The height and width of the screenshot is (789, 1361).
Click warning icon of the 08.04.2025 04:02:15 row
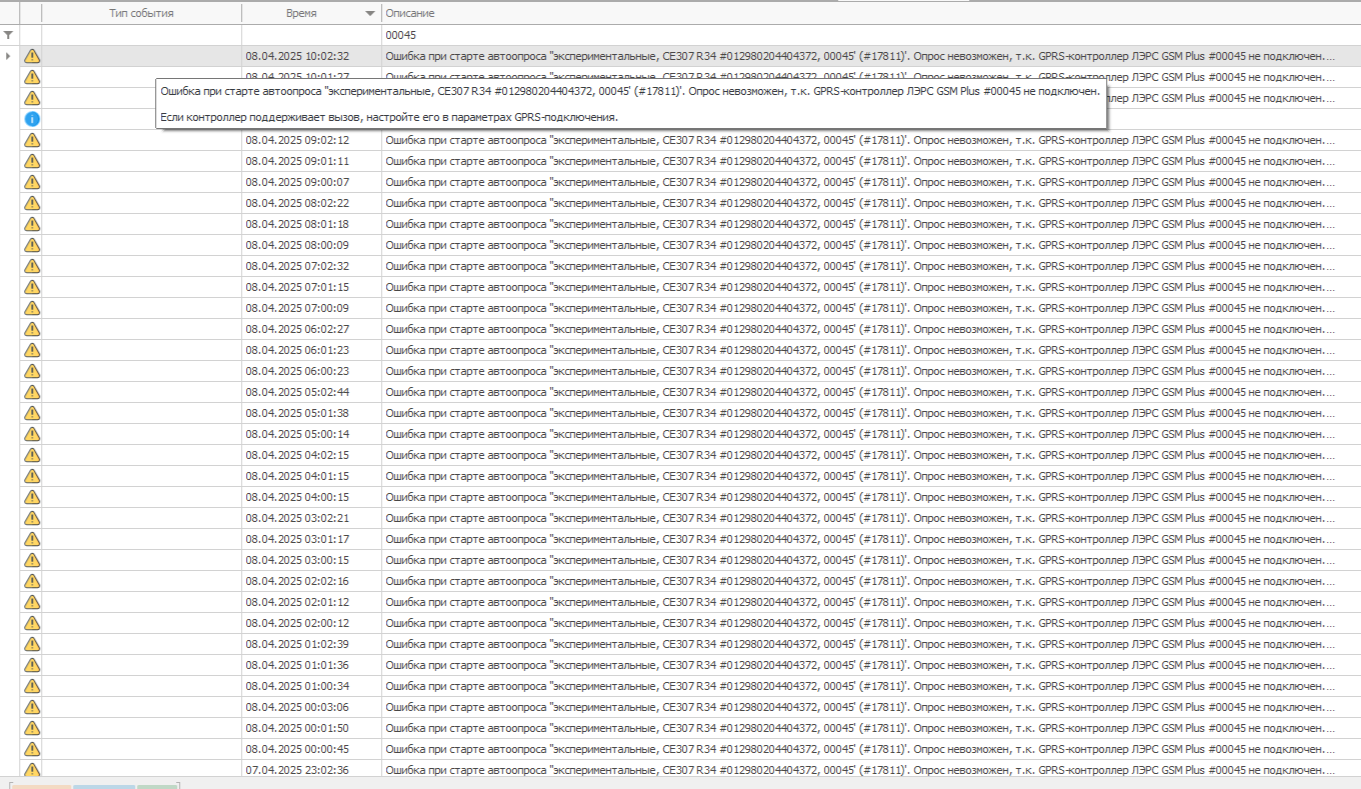[31, 455]
